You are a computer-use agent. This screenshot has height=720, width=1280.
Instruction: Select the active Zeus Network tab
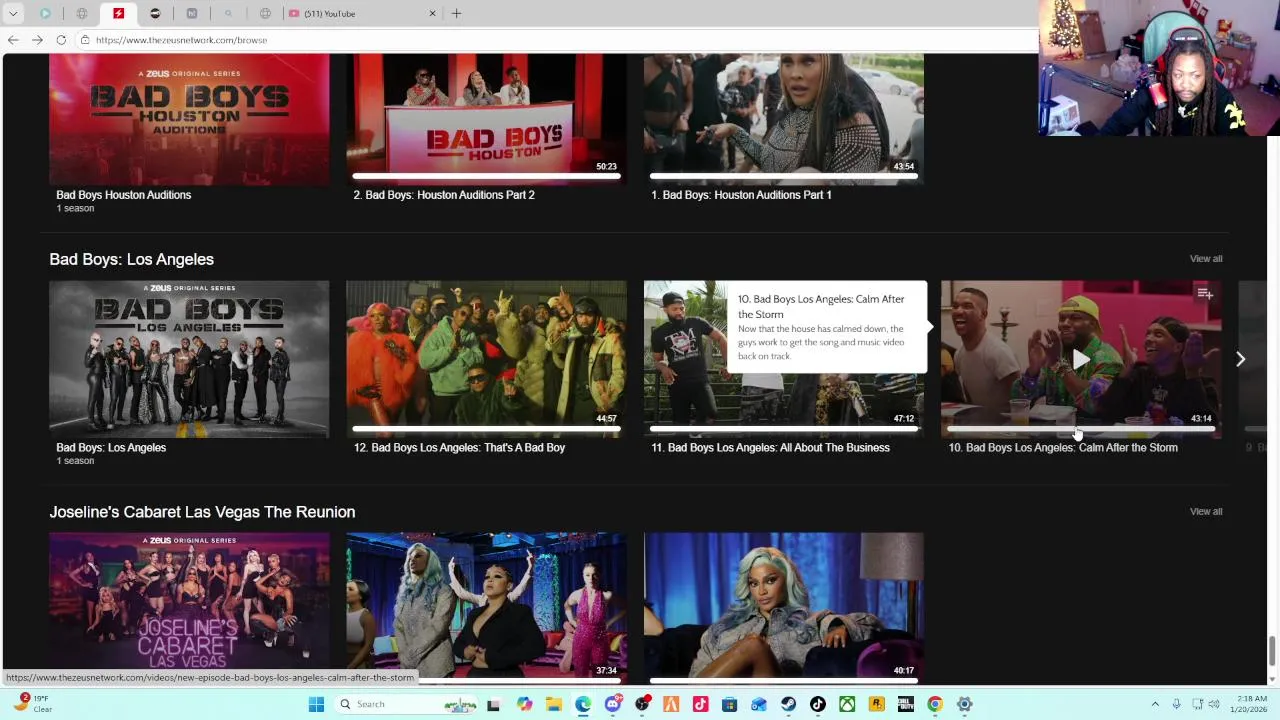[118, 13]
